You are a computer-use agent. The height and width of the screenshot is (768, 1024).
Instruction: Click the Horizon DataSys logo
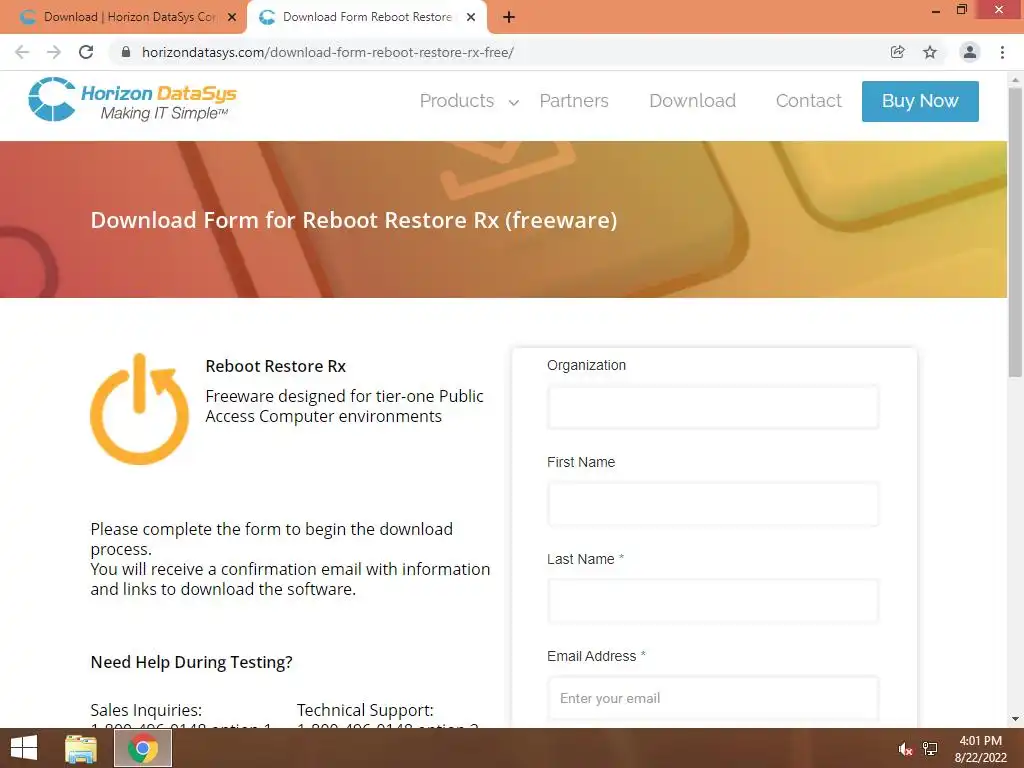click(x=132, y=100)
